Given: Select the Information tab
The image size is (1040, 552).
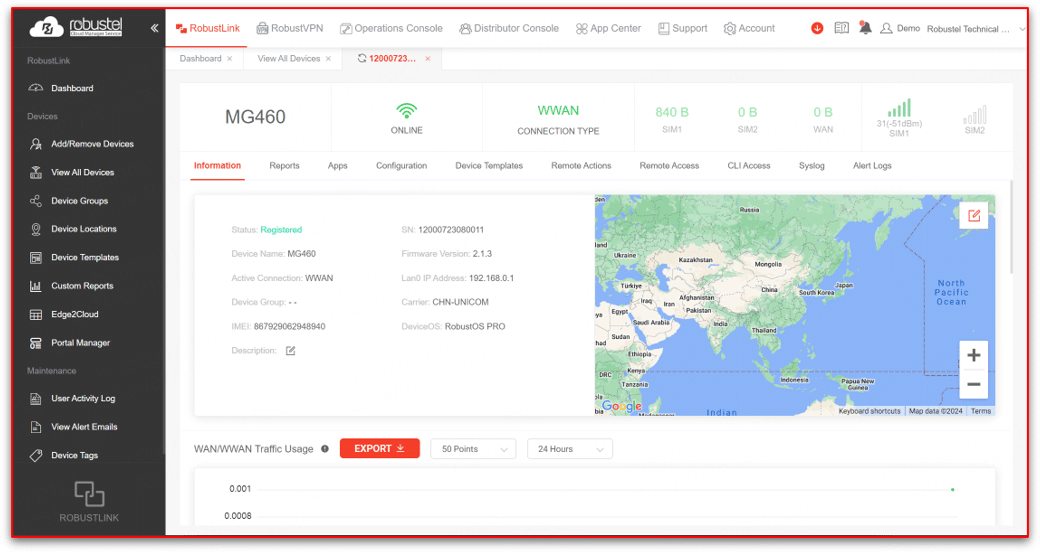Looking at the screenshot, I should (x=218, y=166).
